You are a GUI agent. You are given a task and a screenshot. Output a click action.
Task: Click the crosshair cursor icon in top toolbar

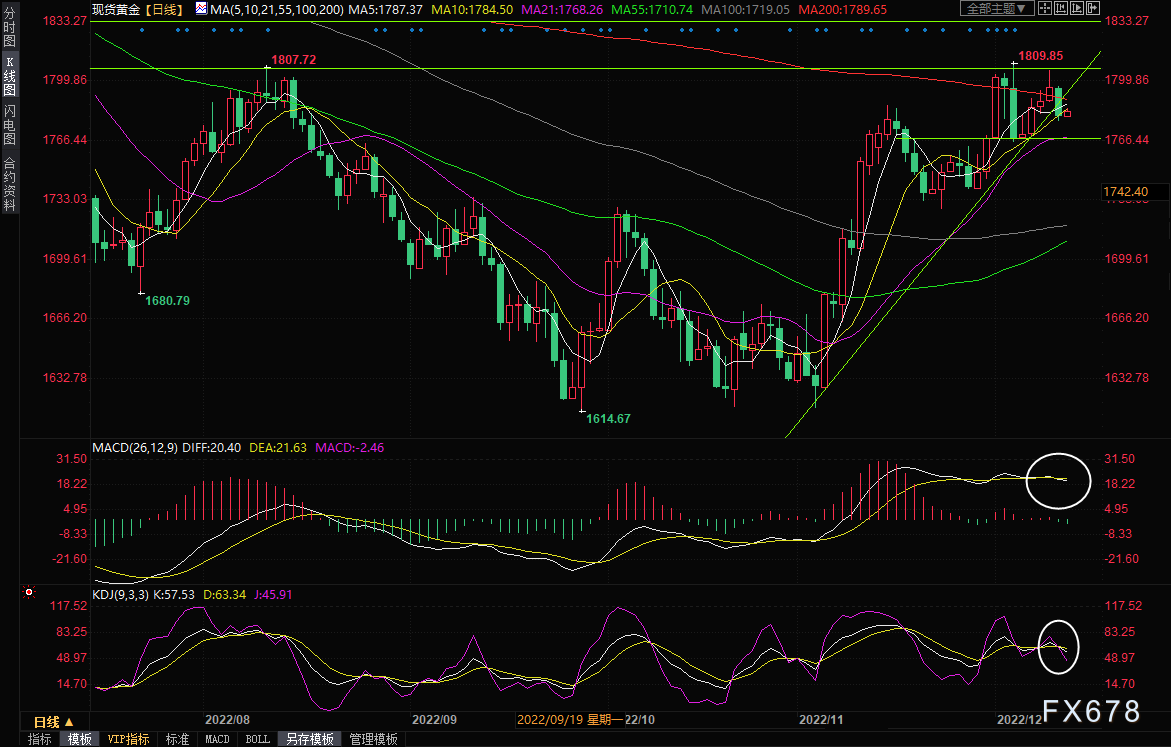pos(1045,8)
